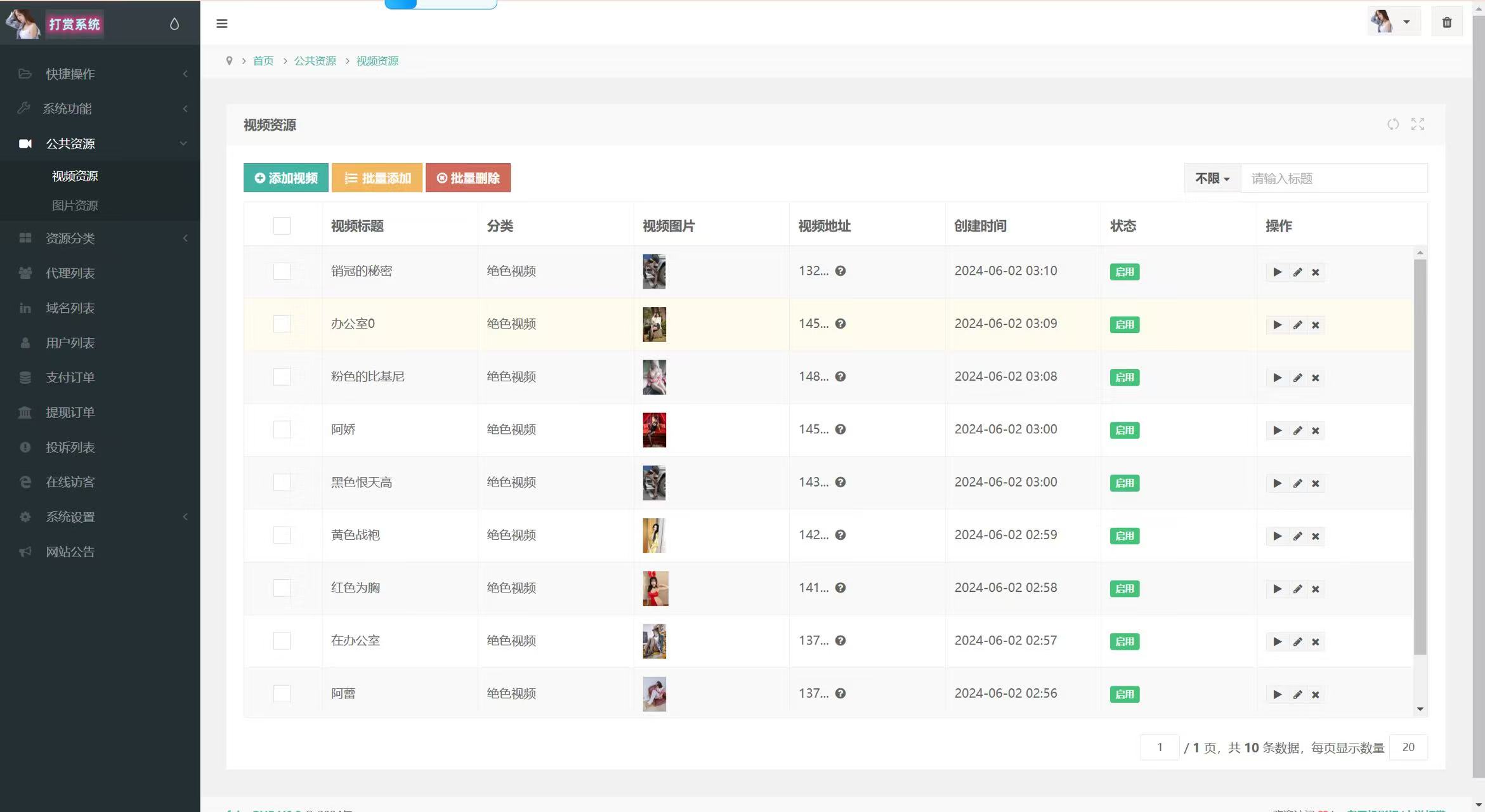This screenshot has height=812, width=1485.
Task: Open the 不限 filter dropdown
Action: click(1212, 178)
